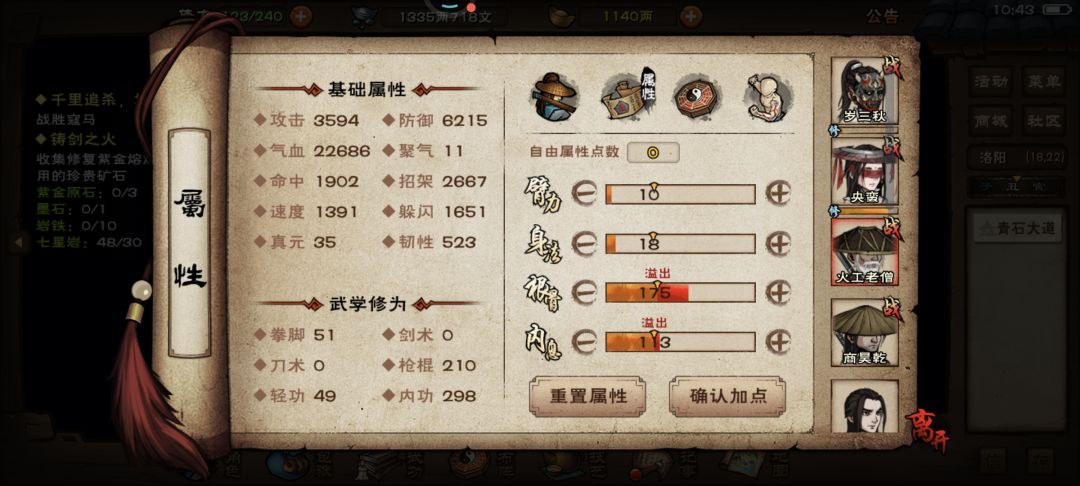Select character 商昊乾 portrait

click(x=865, y=332)
